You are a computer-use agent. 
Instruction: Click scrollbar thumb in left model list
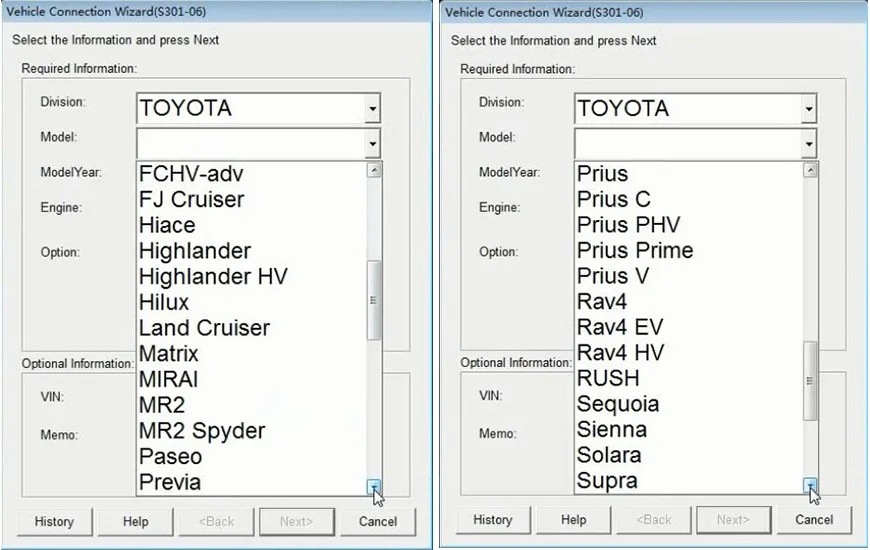tap(374, 300)
